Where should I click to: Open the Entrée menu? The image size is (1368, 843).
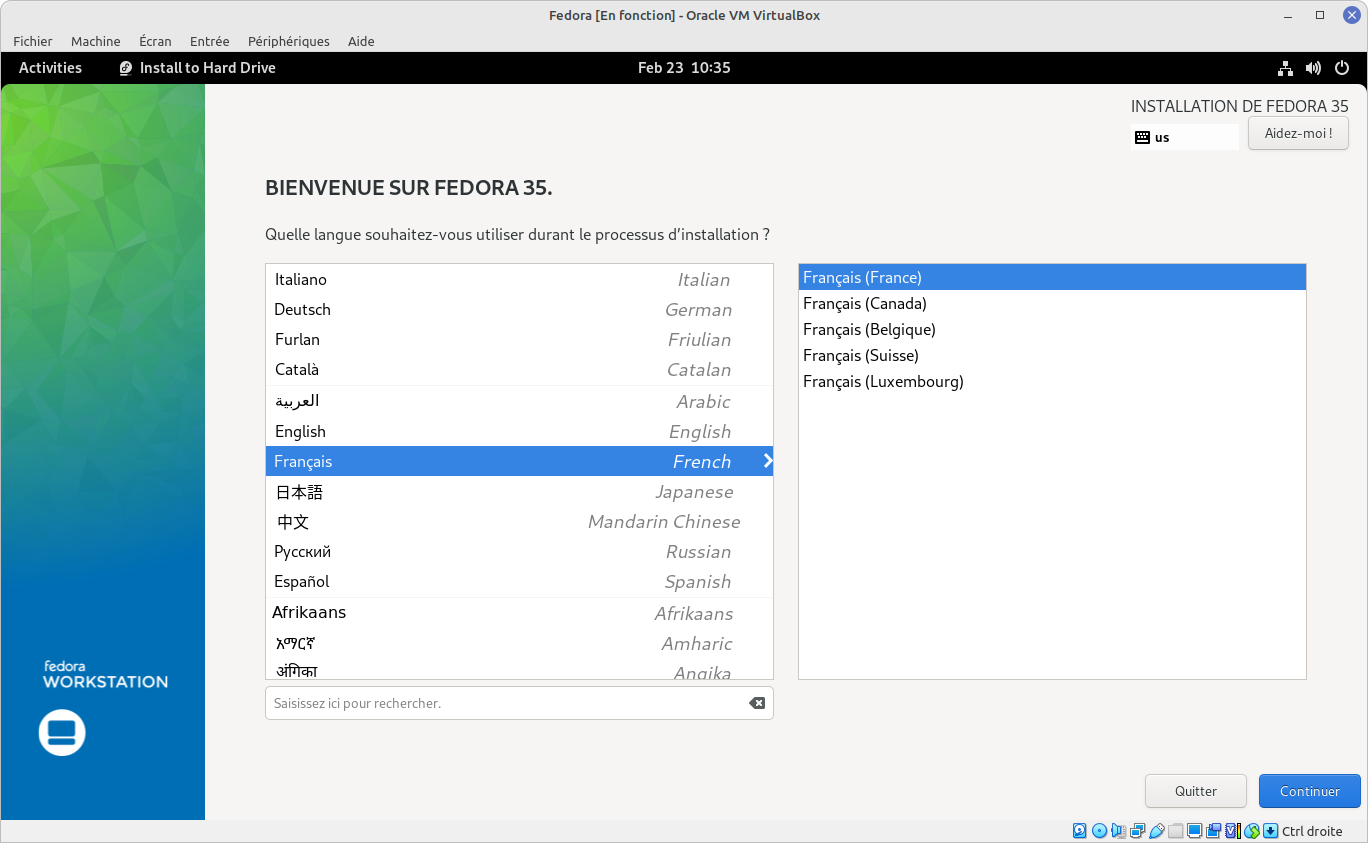click(x=210, y=41)
